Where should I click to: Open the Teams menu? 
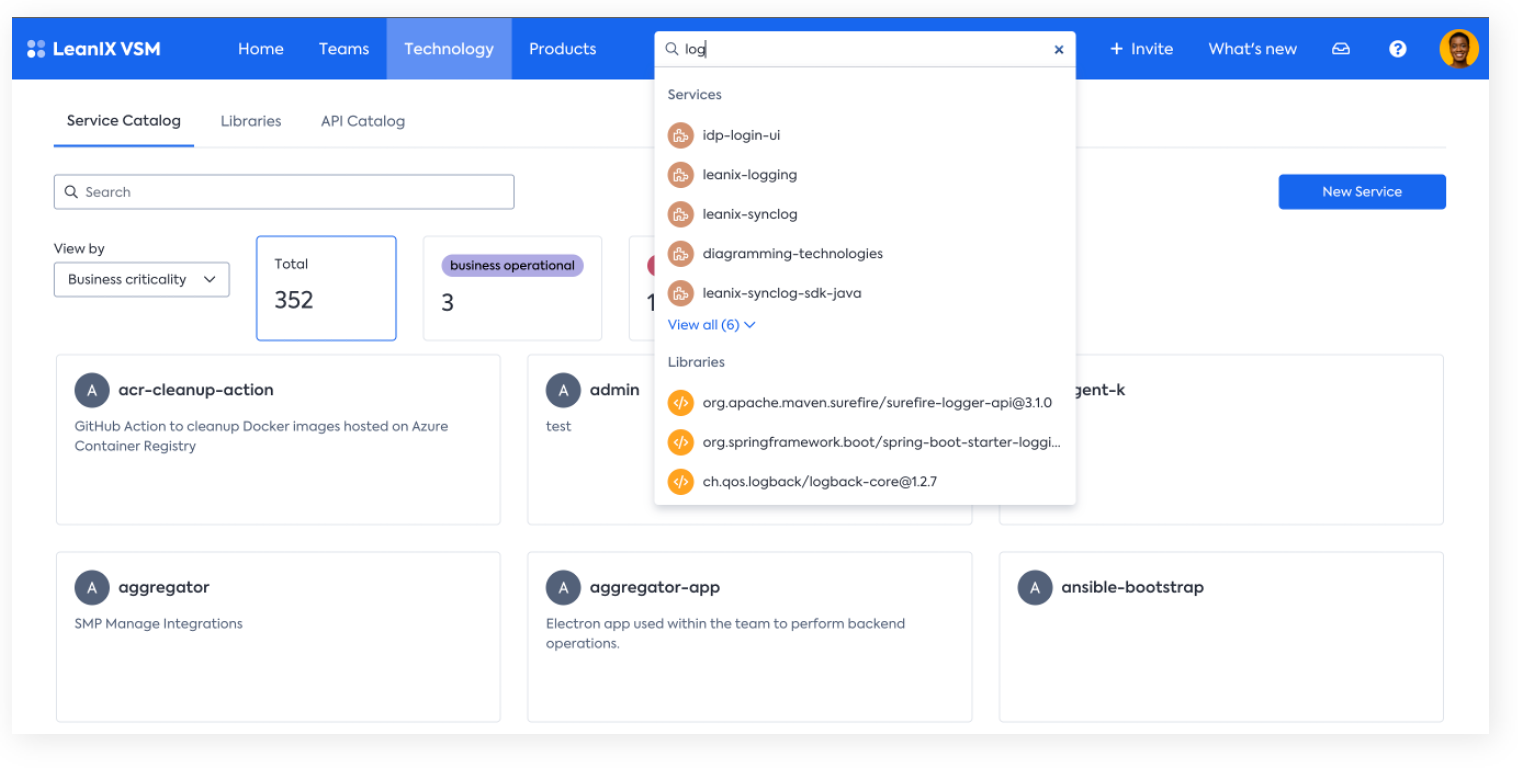(344, 48)
